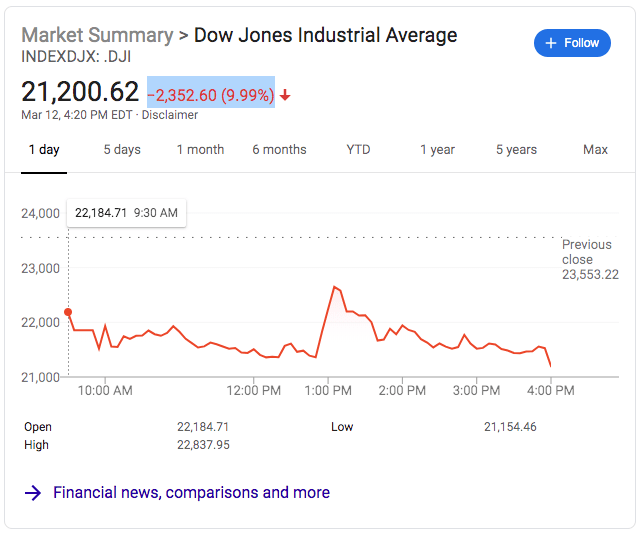
Task: Open the 1 month chart range
Action: [200, 150]
